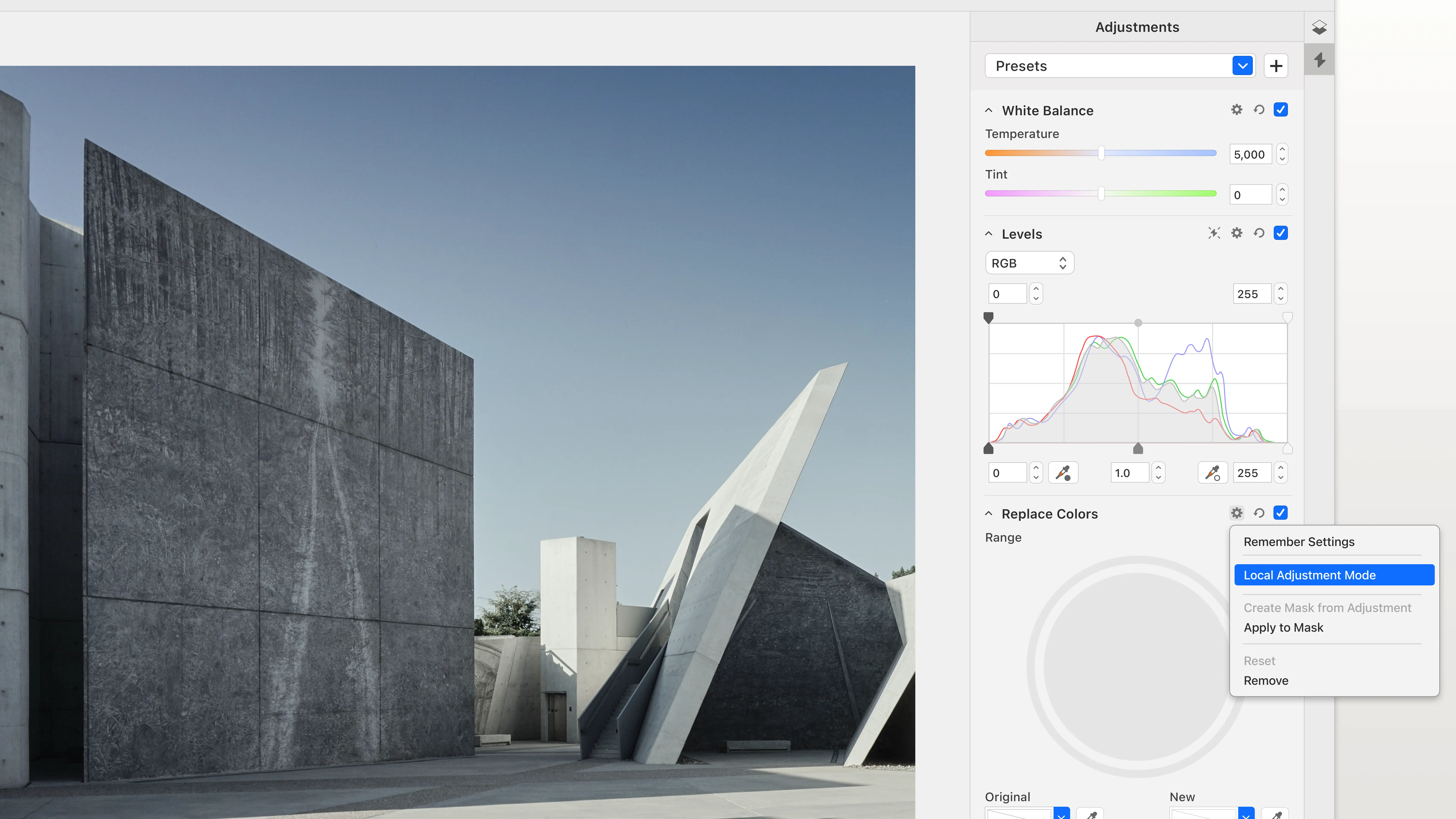Click the lower Levels field showing 0
1456x819 pixels.
[1007, 473]
